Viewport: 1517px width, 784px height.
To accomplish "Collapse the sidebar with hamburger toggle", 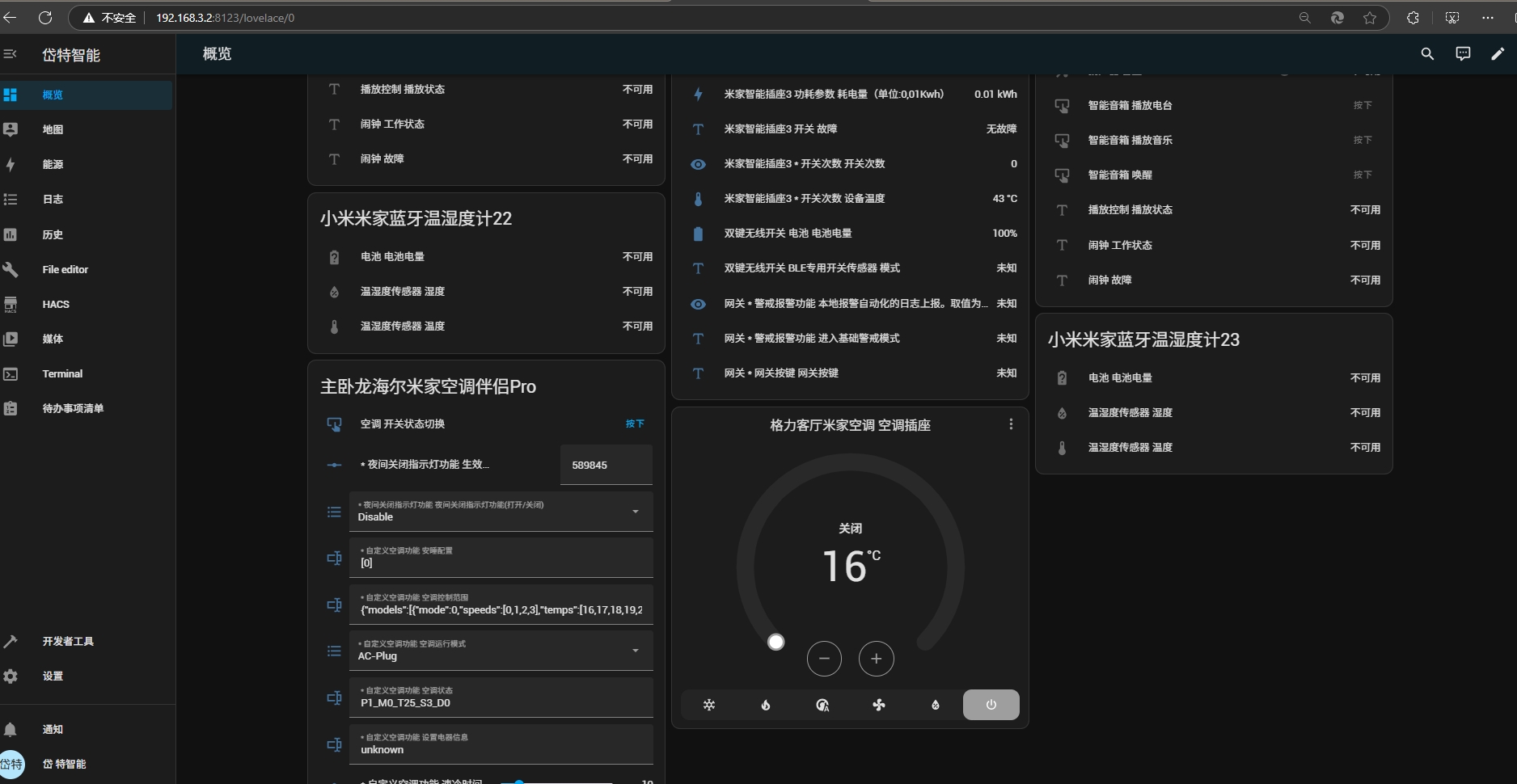I will coord(11,54).
